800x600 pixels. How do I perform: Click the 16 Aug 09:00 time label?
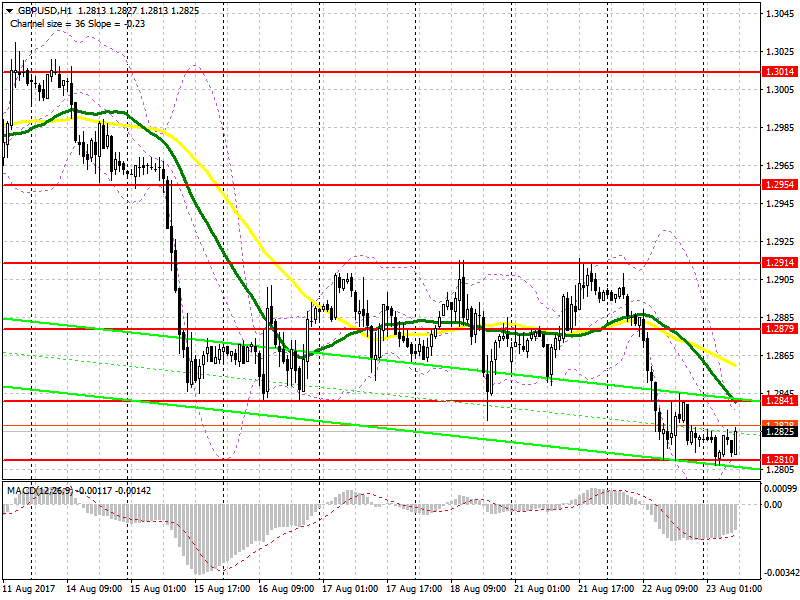pos(286,589)
